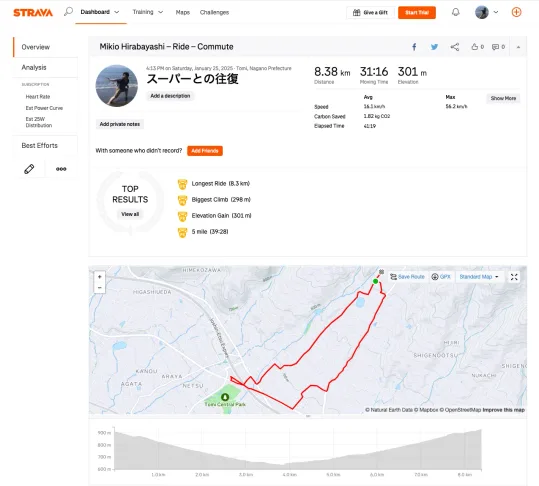539x486 pixels.
Task: Expand the Training dropdown menu
Action: (148, 12)
